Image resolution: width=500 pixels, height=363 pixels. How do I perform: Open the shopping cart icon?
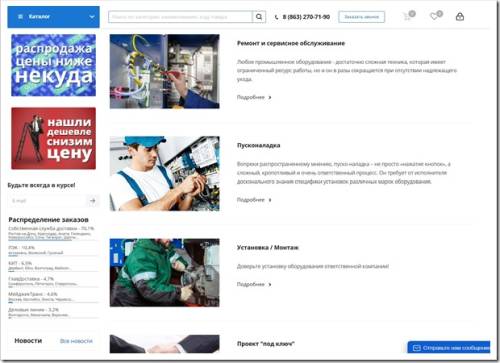click(x=407, y=17)
